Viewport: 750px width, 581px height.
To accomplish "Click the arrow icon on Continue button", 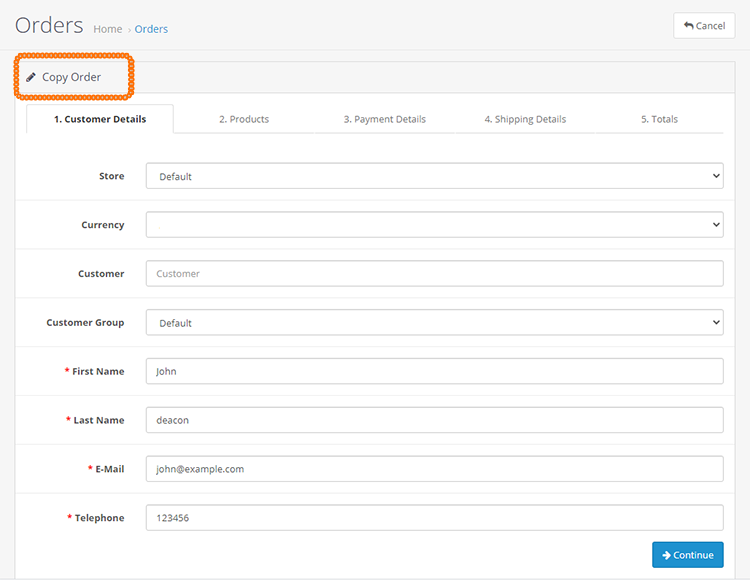I will point(666,555).
